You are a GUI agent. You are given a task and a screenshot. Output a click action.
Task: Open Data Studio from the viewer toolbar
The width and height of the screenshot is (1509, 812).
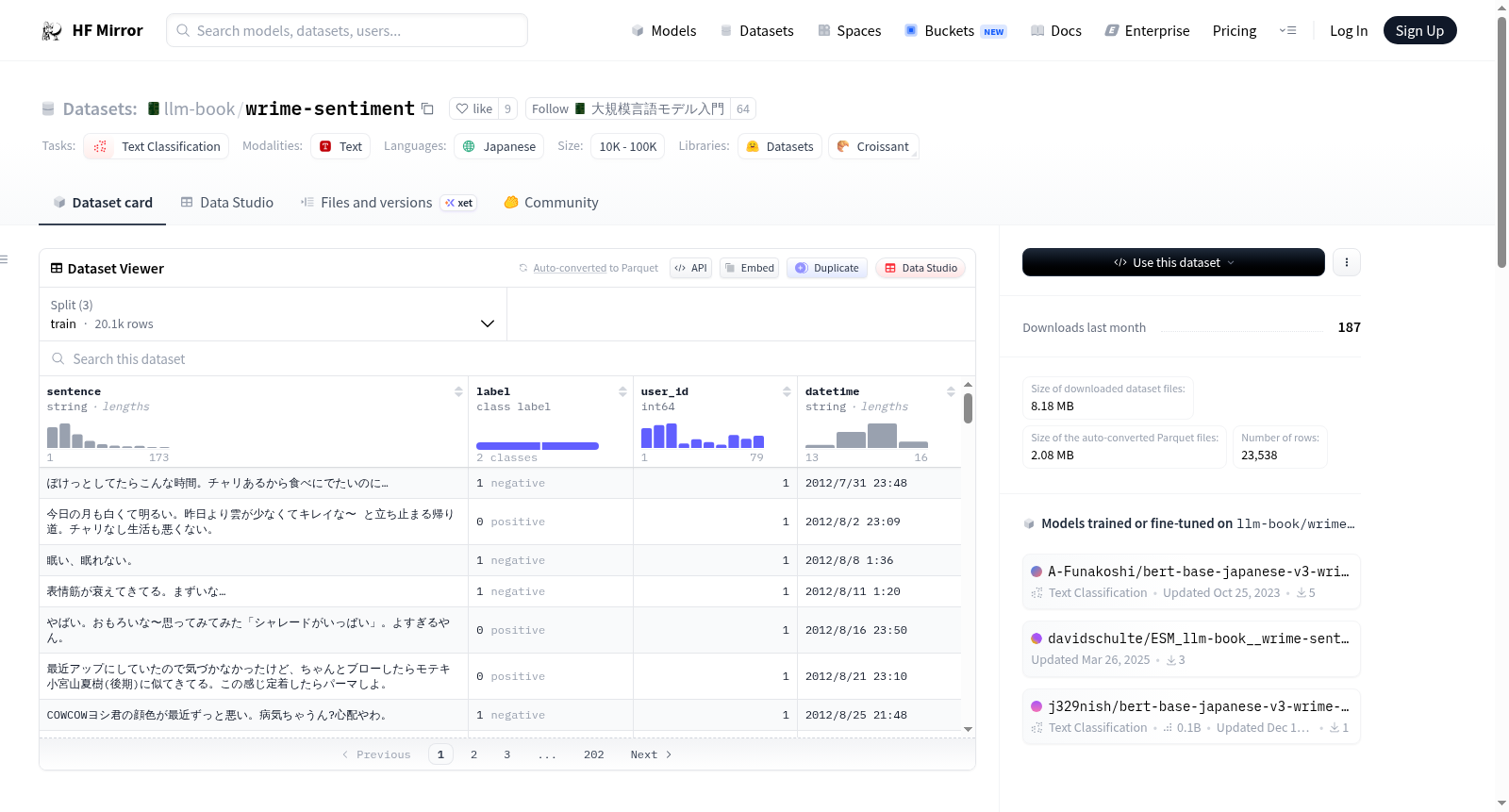[x=920, y=268]
